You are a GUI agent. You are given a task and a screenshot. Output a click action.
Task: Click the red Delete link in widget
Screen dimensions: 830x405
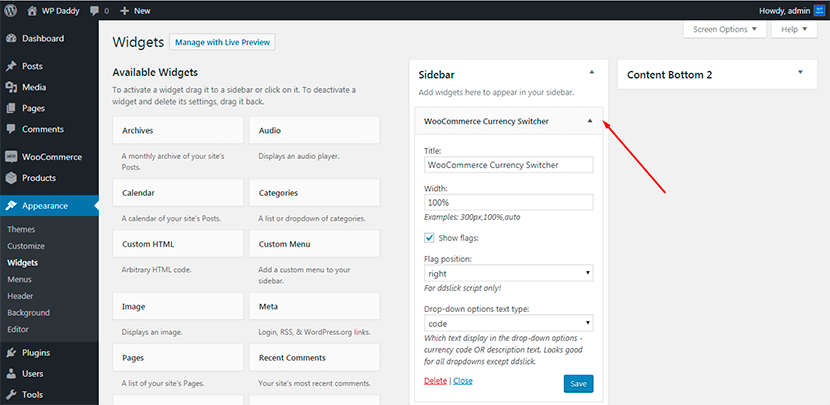coord(436,381)
